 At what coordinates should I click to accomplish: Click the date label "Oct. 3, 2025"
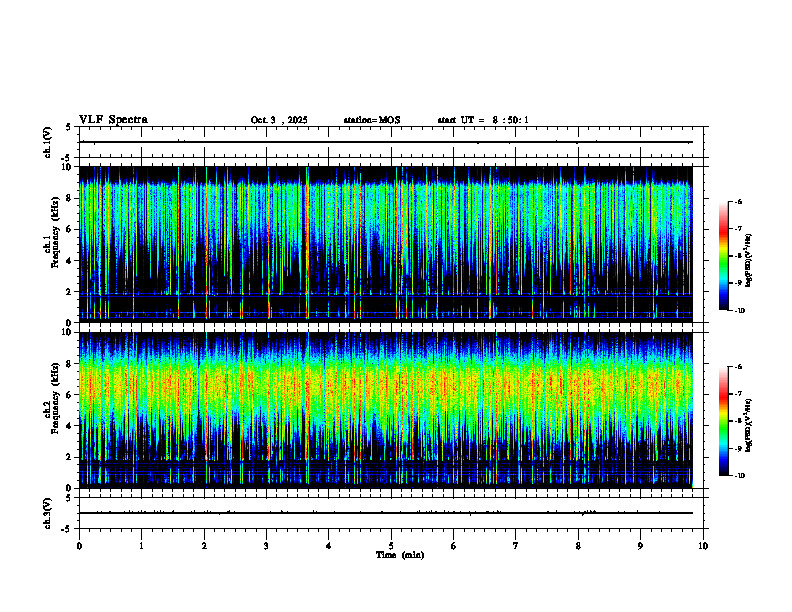click(x=279, y=120)
